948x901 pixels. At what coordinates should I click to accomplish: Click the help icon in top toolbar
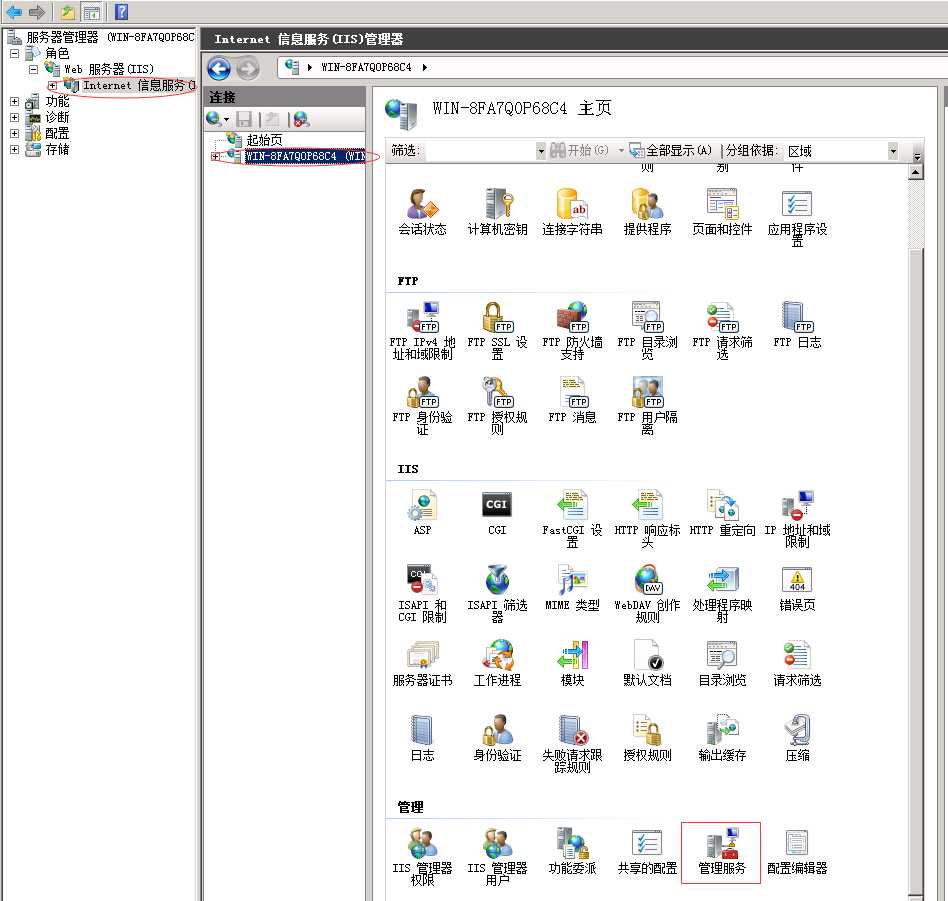click(122, 12)
